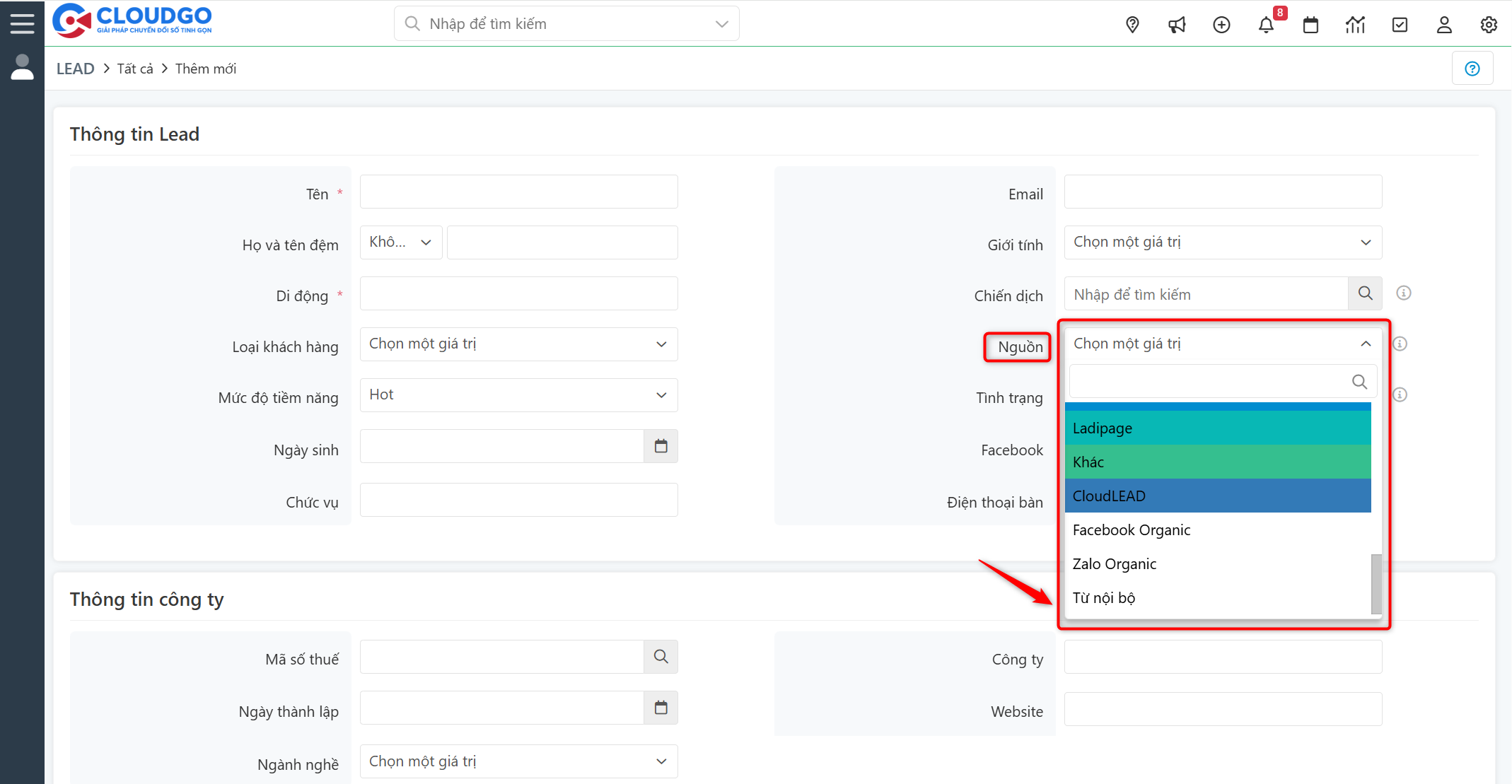This screenshot has height=784, width=1512.
Task: Open the Mức độ tiềm năng dropdown showing Hot
Action: [x=518, y=394]
